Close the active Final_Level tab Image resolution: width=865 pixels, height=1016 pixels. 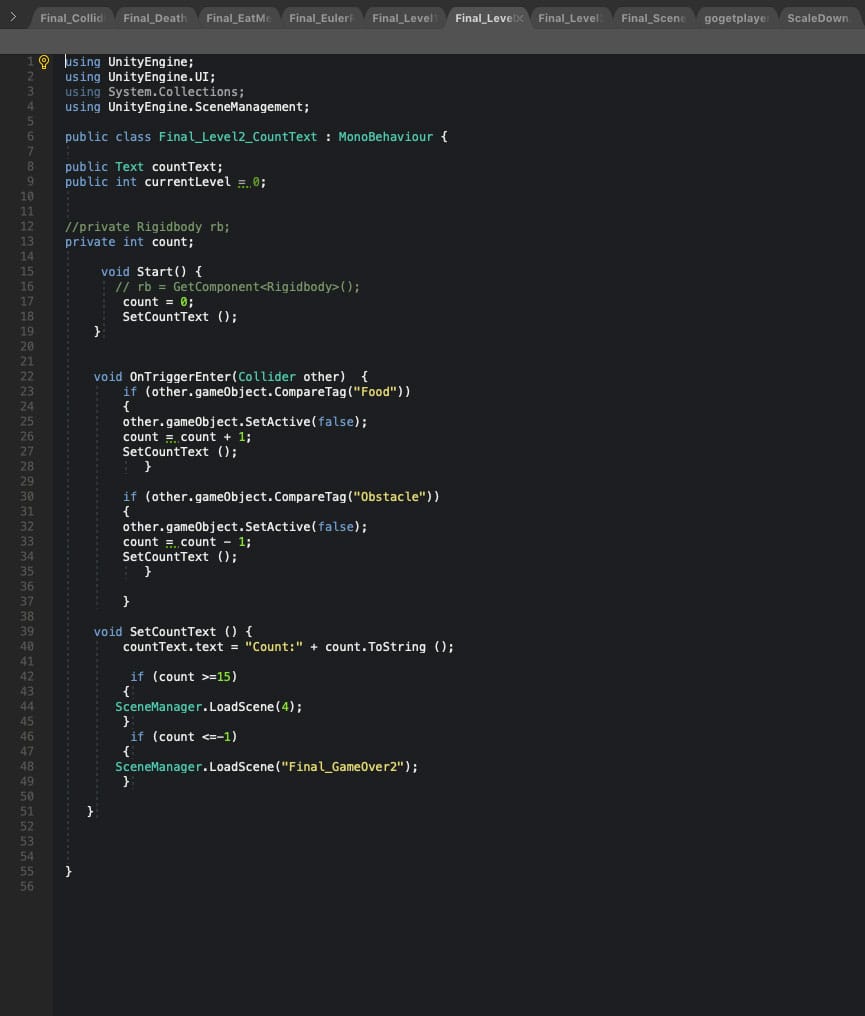click(x=518, y=18)
